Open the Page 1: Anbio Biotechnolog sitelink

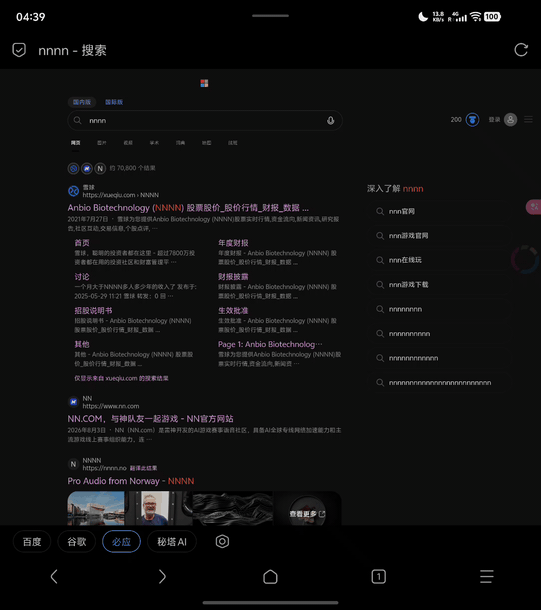pos(270,344)
